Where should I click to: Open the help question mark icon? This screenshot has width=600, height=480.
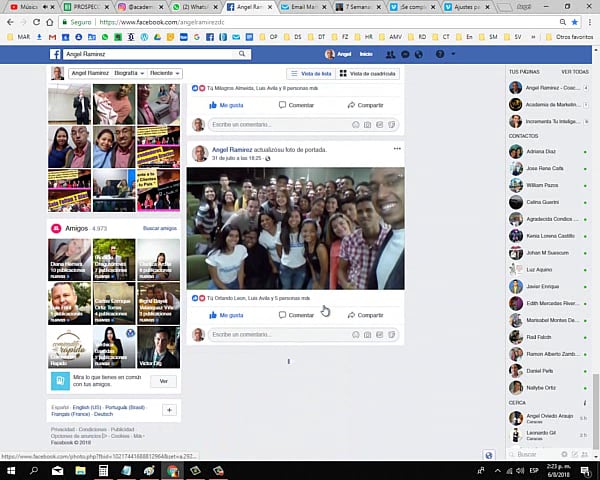click(x=440, y=54)
